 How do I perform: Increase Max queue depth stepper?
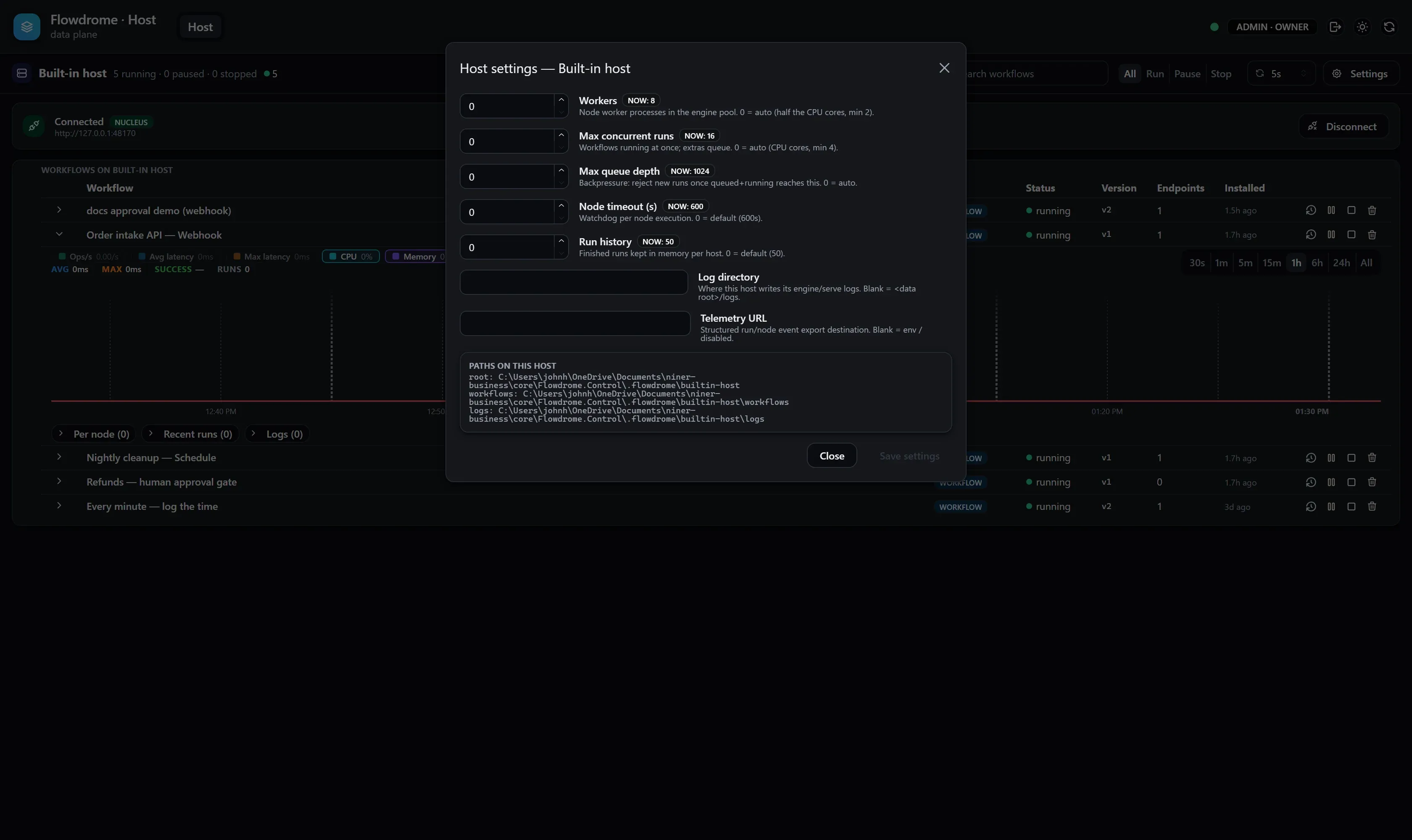point(561,170)
